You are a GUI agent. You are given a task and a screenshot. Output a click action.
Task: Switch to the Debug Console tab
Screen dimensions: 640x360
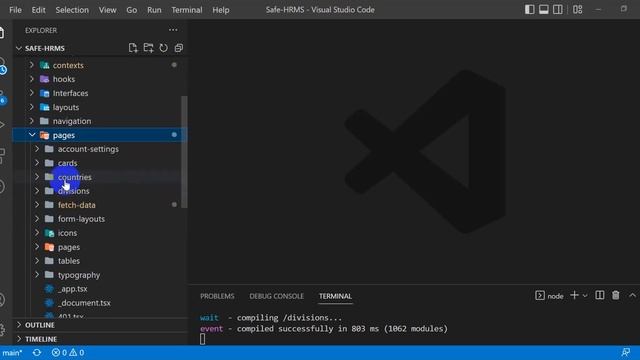coord(276,296)
